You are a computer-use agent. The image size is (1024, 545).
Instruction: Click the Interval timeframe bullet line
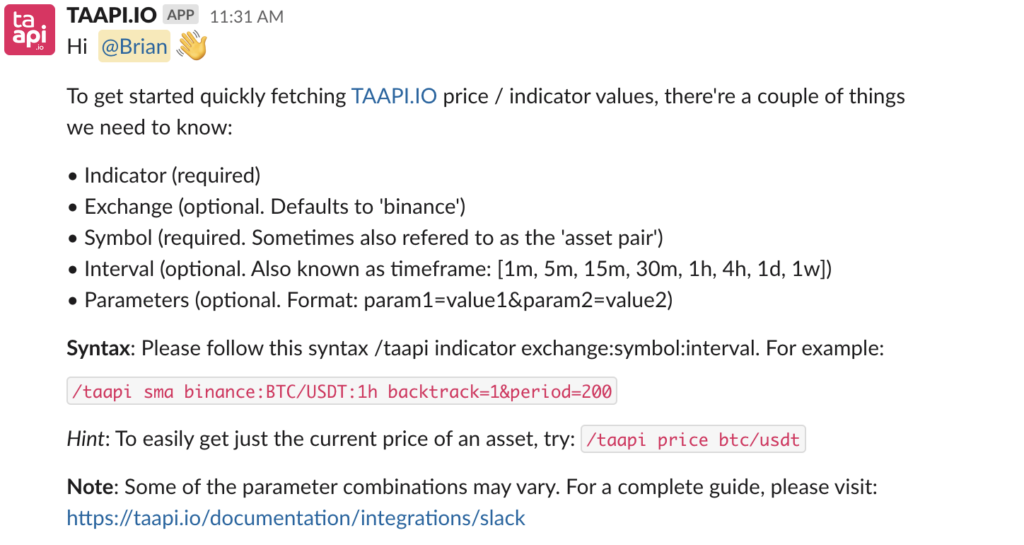click(458, 269)
